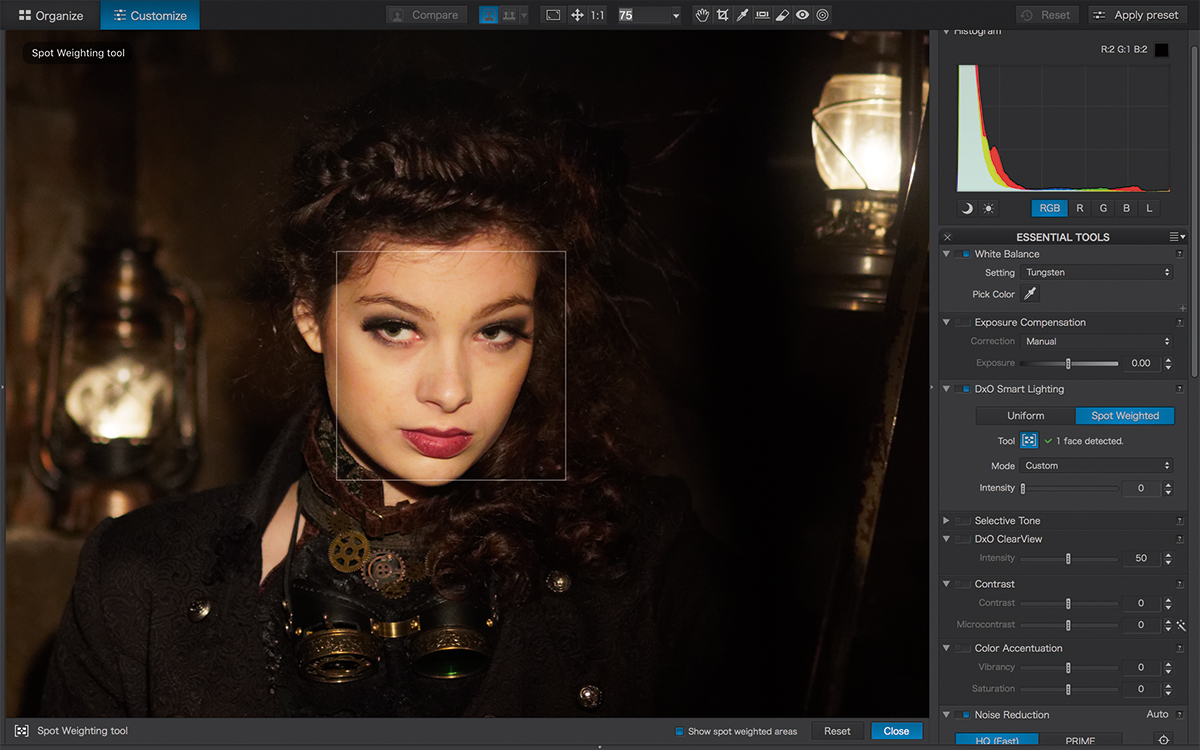
Task: Collapse the DxO ClearView section
Action: 946,539
